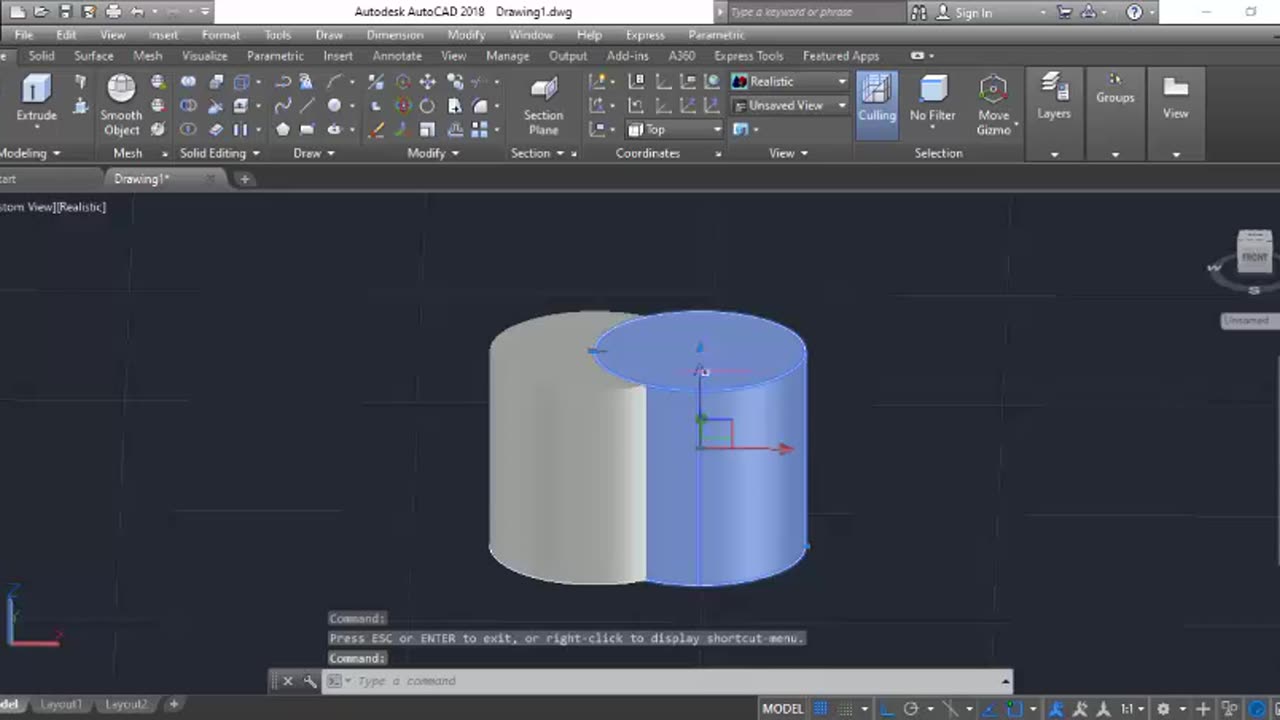Switch to the Visualize ribbon tab
Image resolution: width=1280 pixels, height=720 pixels.
coord(204,56)
